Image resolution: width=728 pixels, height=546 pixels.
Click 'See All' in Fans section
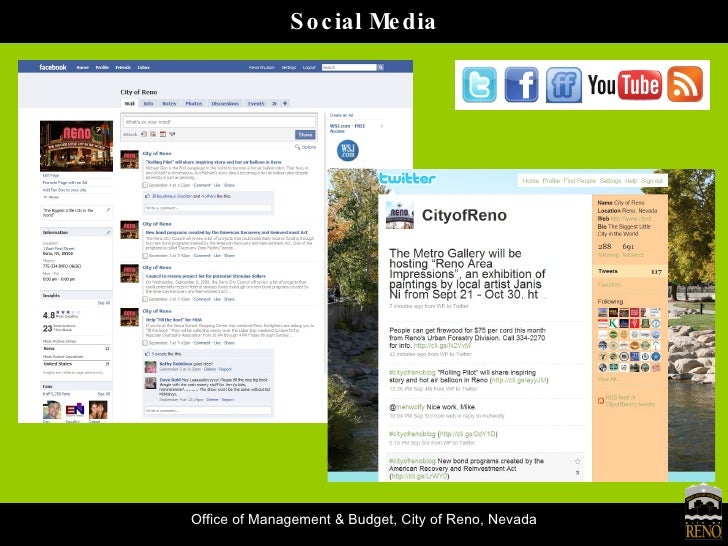104,394
